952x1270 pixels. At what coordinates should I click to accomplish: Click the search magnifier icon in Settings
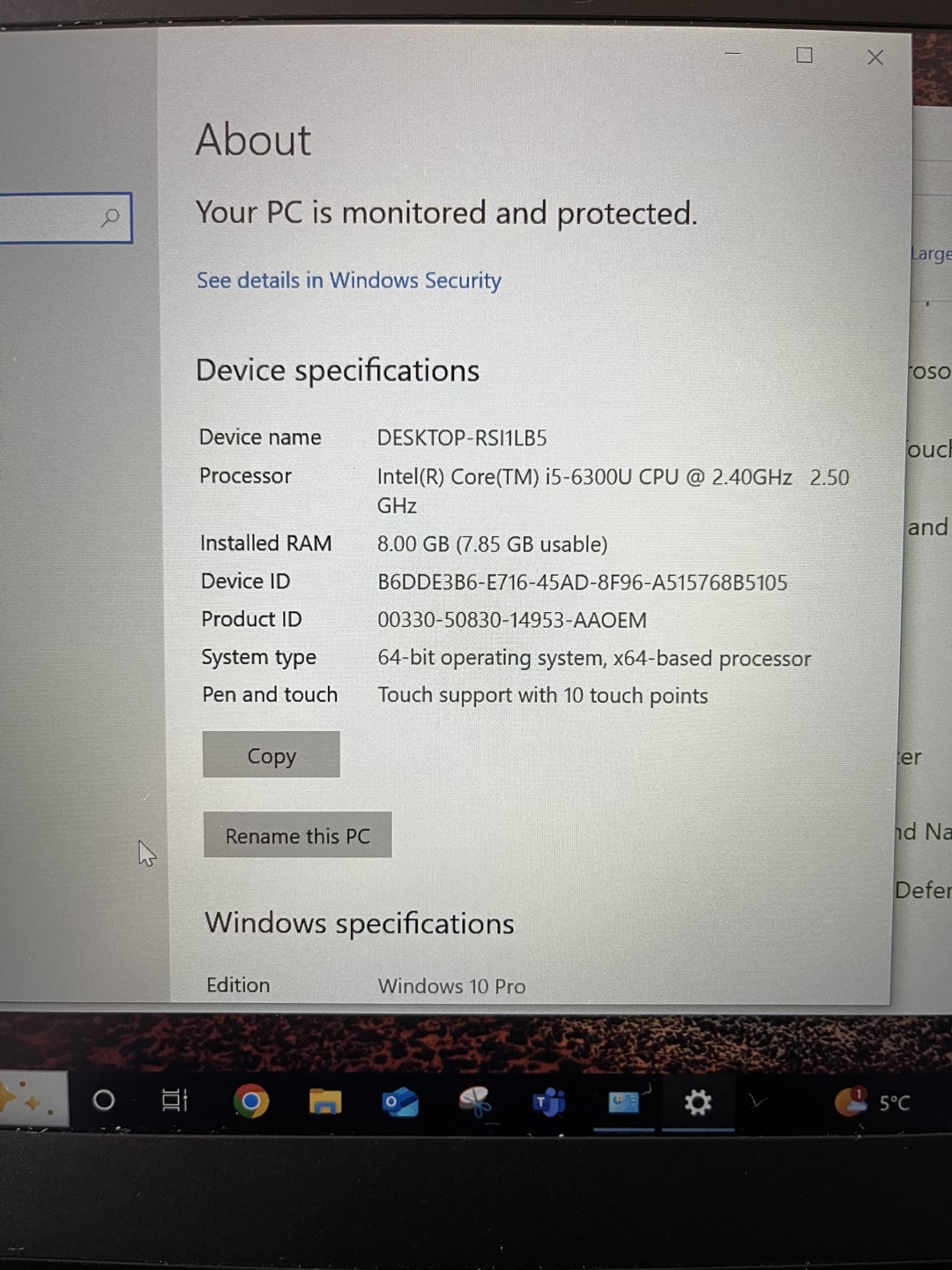point(110,217)
